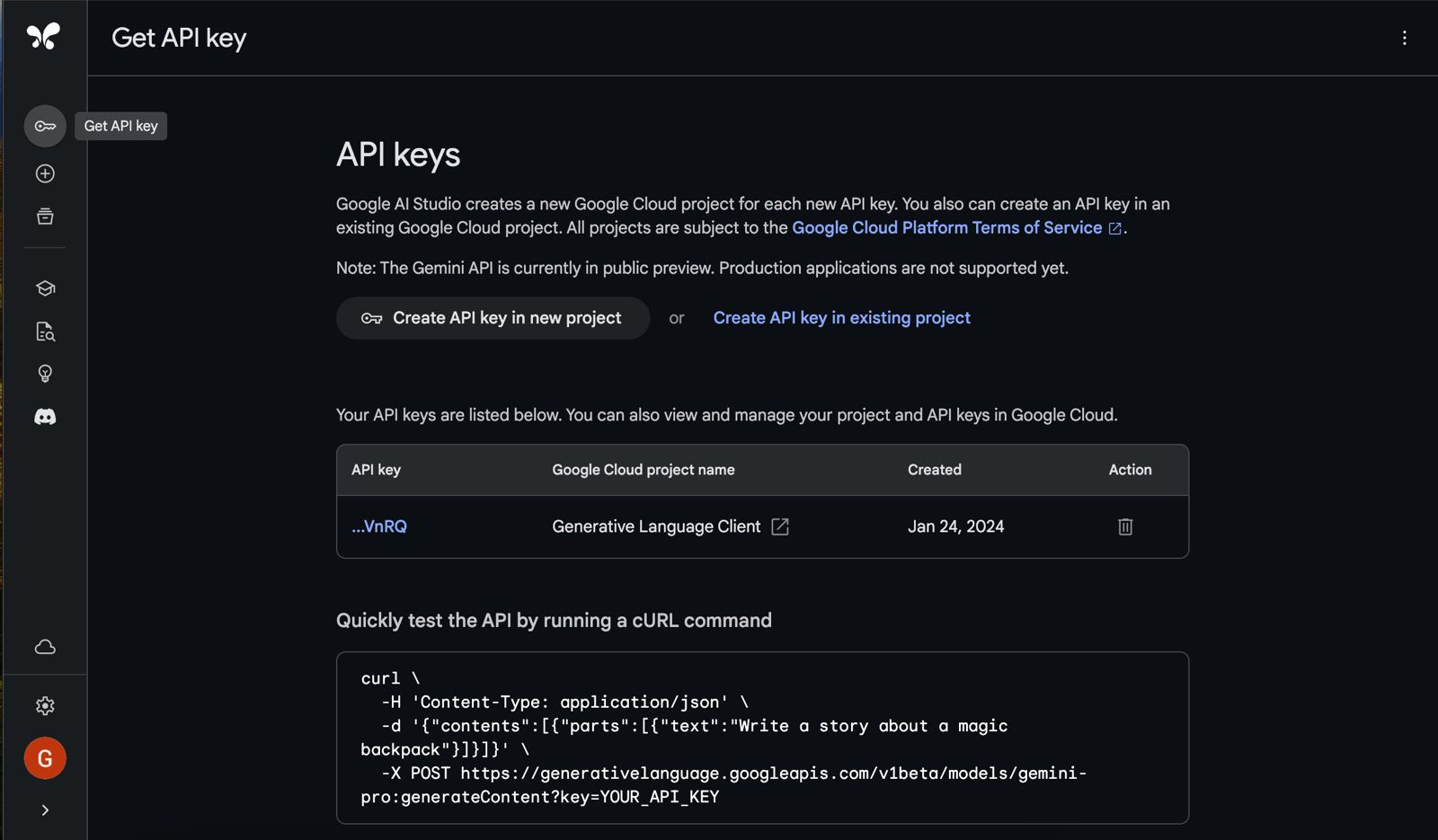
Task: Click the Get API key tooltip label
Action: coord(120,126)
